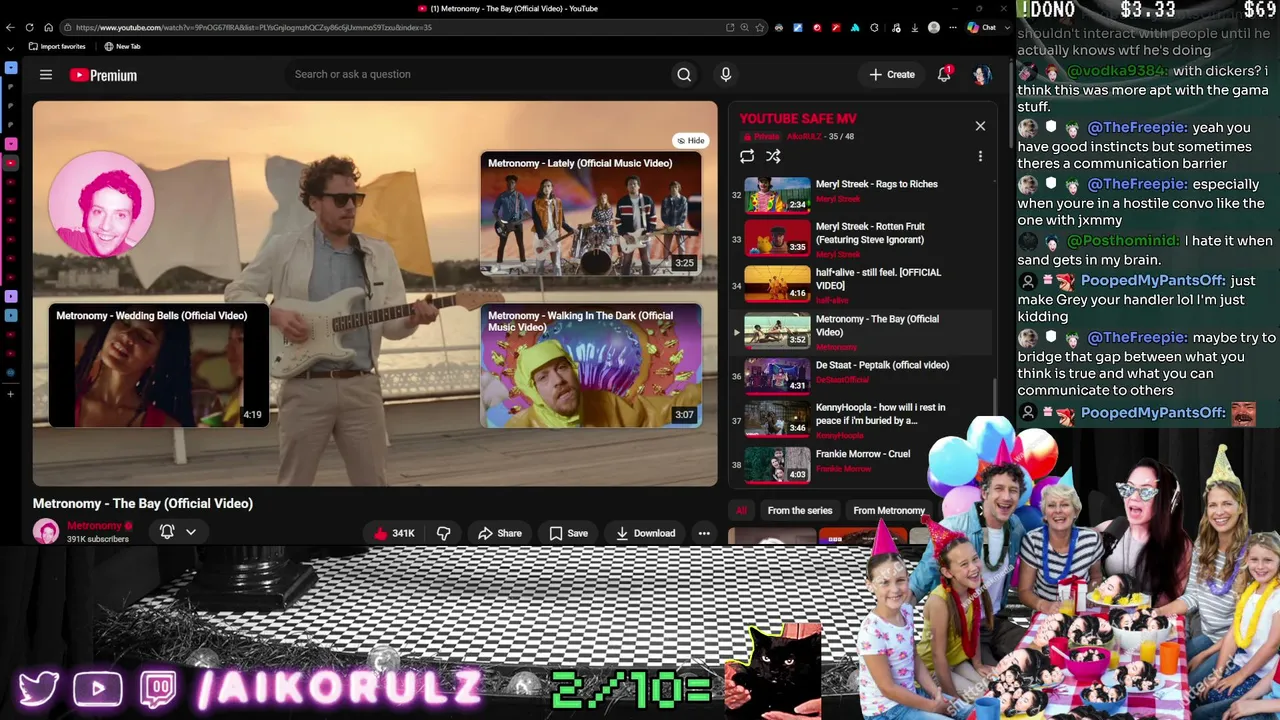Click the search magnifier button
Screen dimensions: 1280x720
coord(684,74)
